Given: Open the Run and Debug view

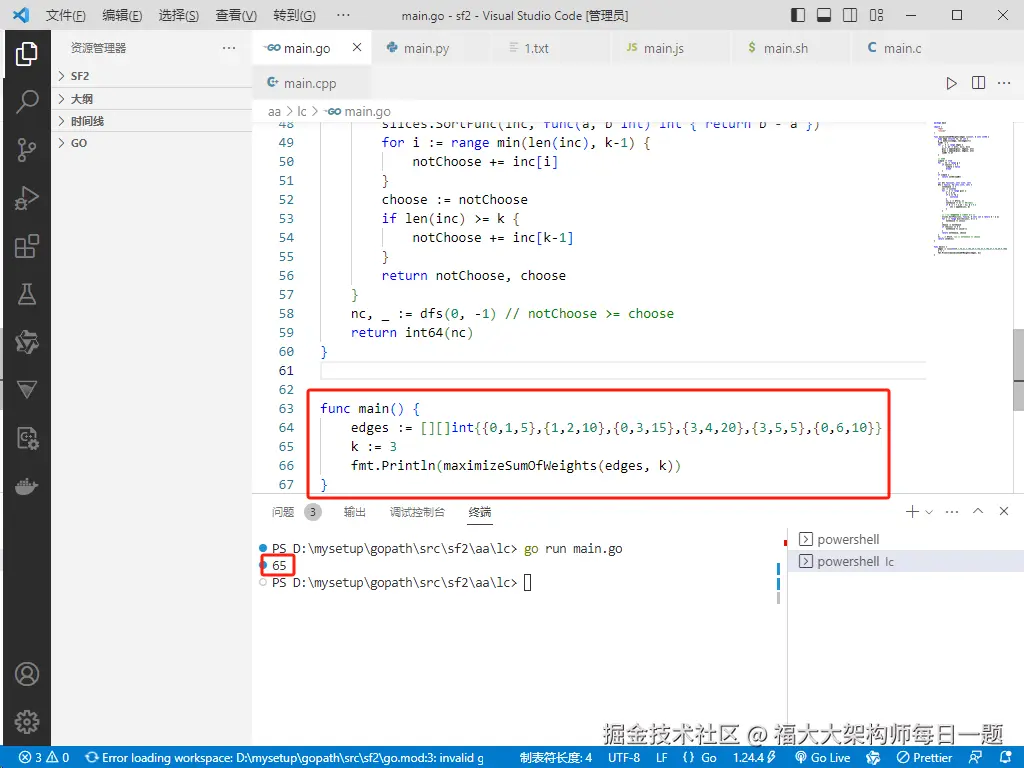Looking at the screenshot, I should pos(26,198).
